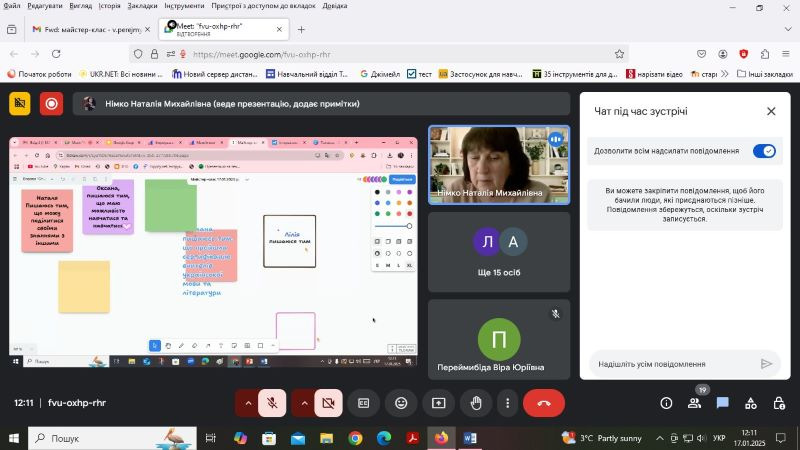Close the in-call chat panel
800x450 pixels.
[x=771, y=111]
